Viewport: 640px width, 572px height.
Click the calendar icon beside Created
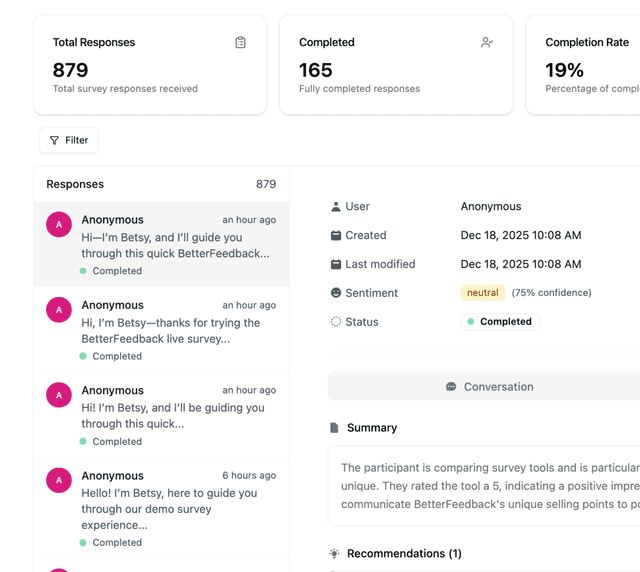pos(336,236)
